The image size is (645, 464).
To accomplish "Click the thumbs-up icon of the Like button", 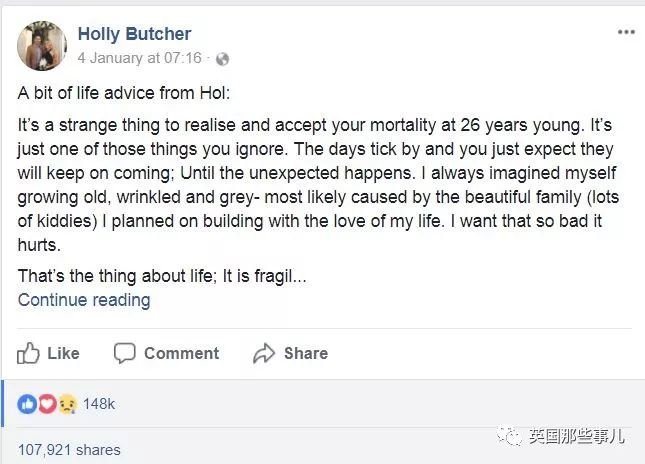I will tap(28, 353).
